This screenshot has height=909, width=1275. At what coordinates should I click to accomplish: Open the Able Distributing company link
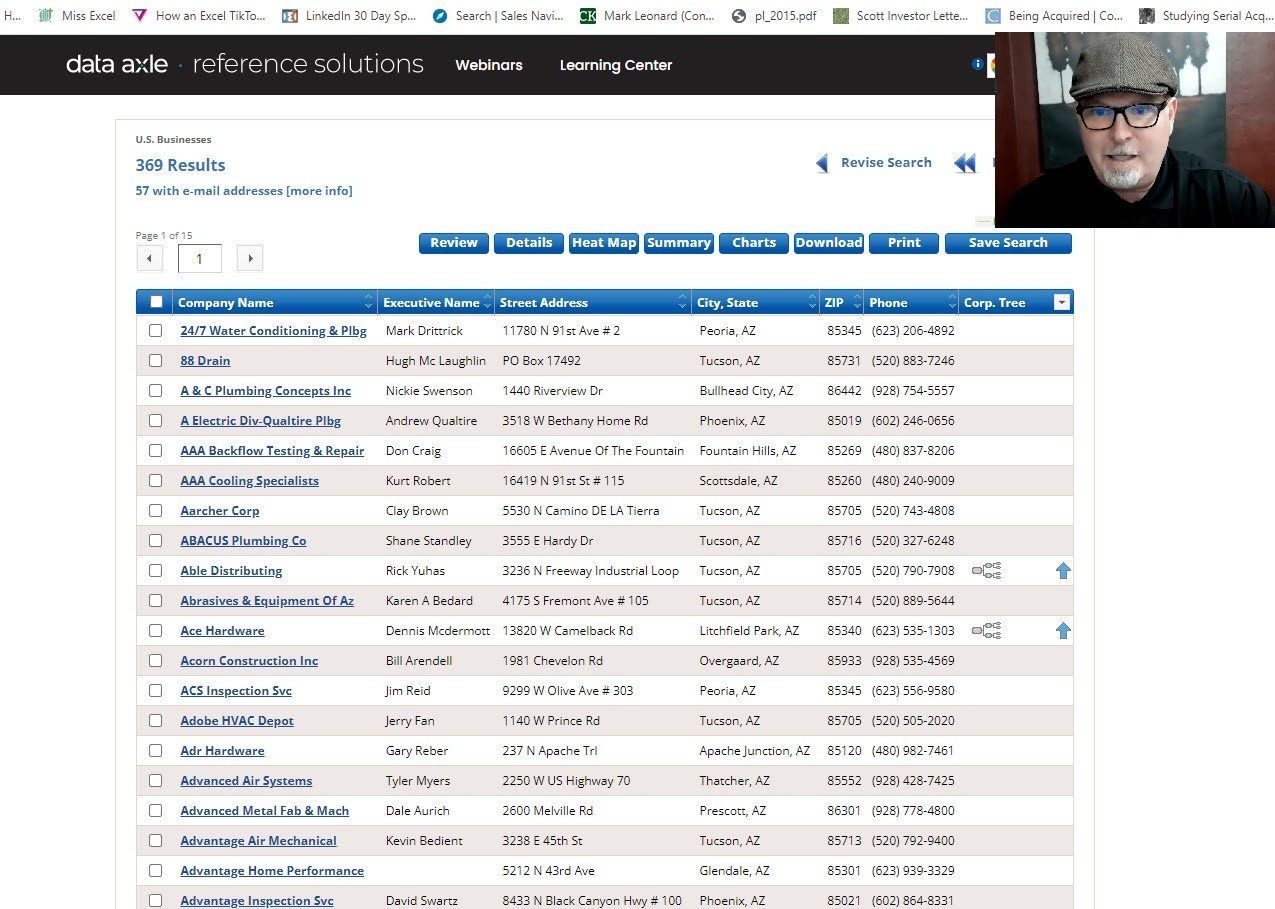[231, 571]
